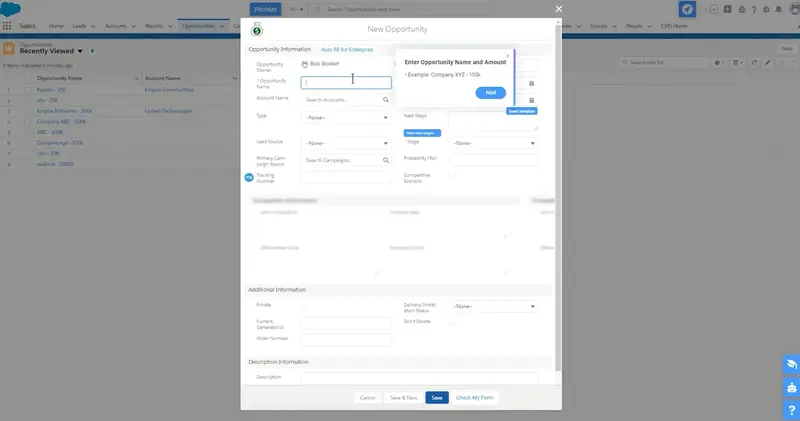Click the search icon in Account Name field
Viewport: 800px width, 421px height.
[x=386, y=100]
